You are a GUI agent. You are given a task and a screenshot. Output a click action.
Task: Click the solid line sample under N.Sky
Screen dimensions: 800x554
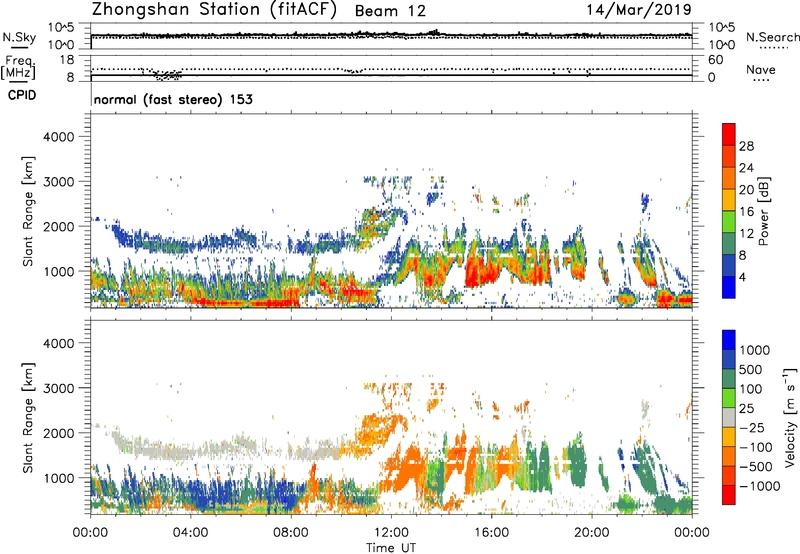19,48
